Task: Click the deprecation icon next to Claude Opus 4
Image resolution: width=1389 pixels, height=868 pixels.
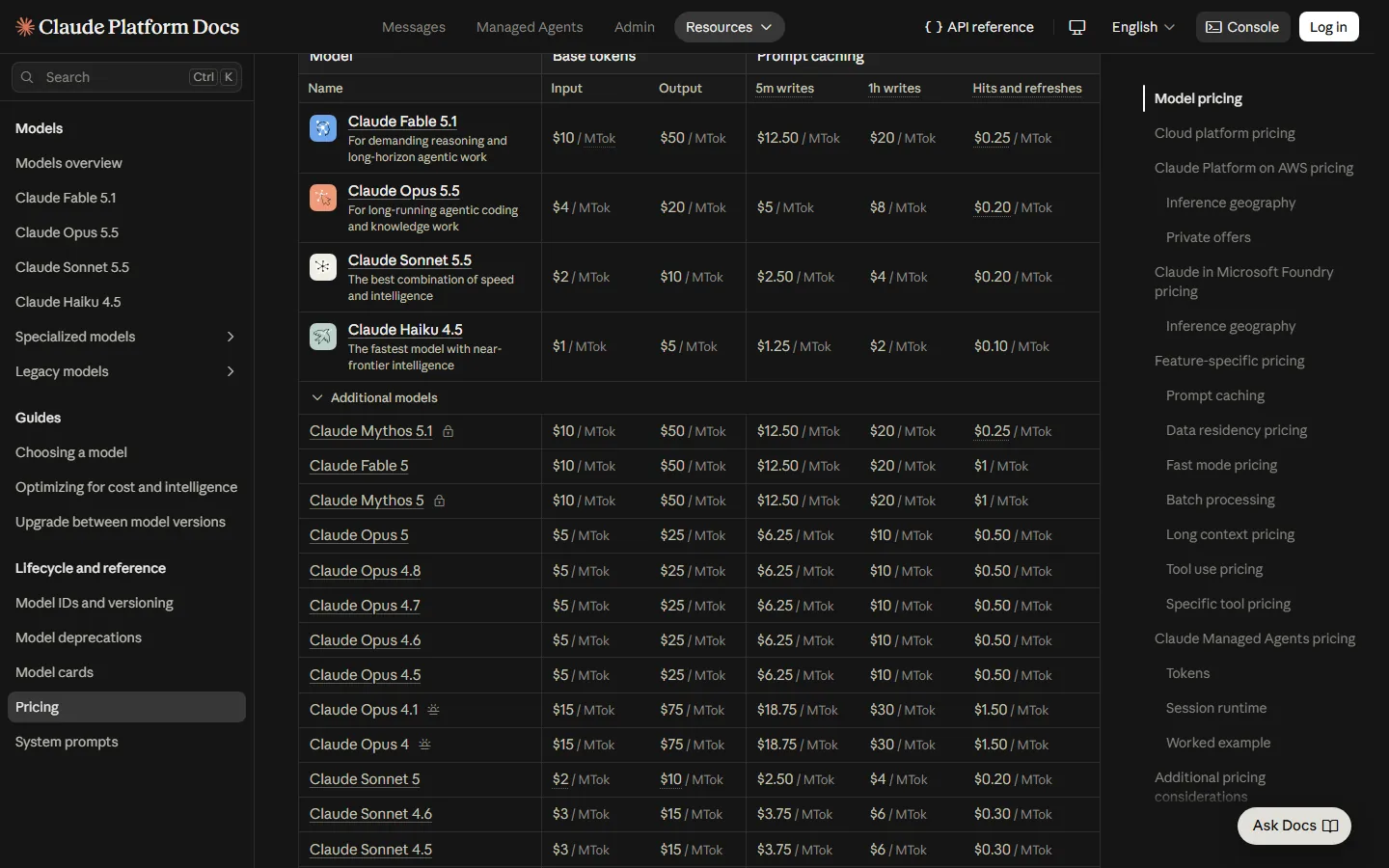Action: tap(424, 745)
